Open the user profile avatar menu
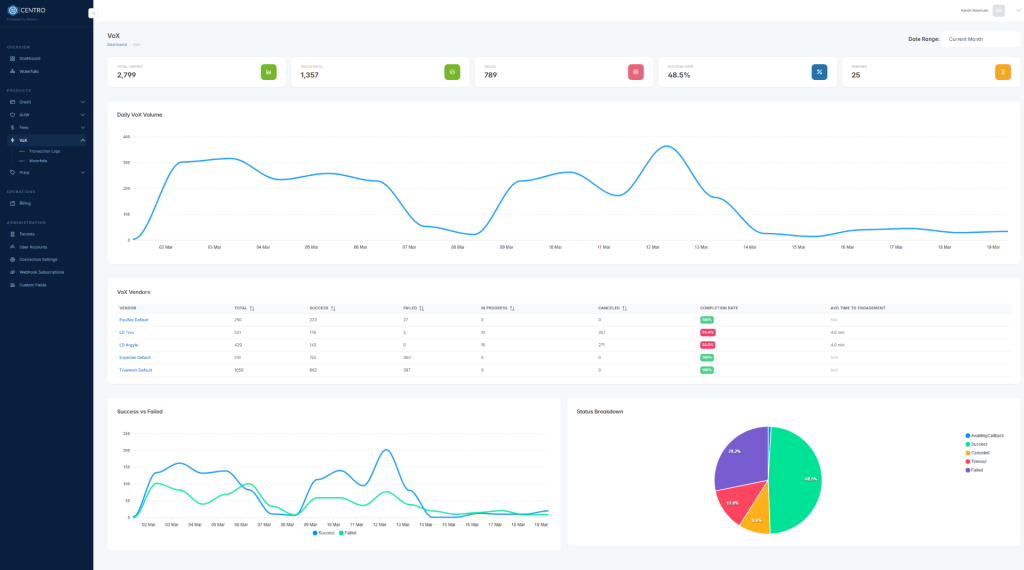 click(998, 10)
